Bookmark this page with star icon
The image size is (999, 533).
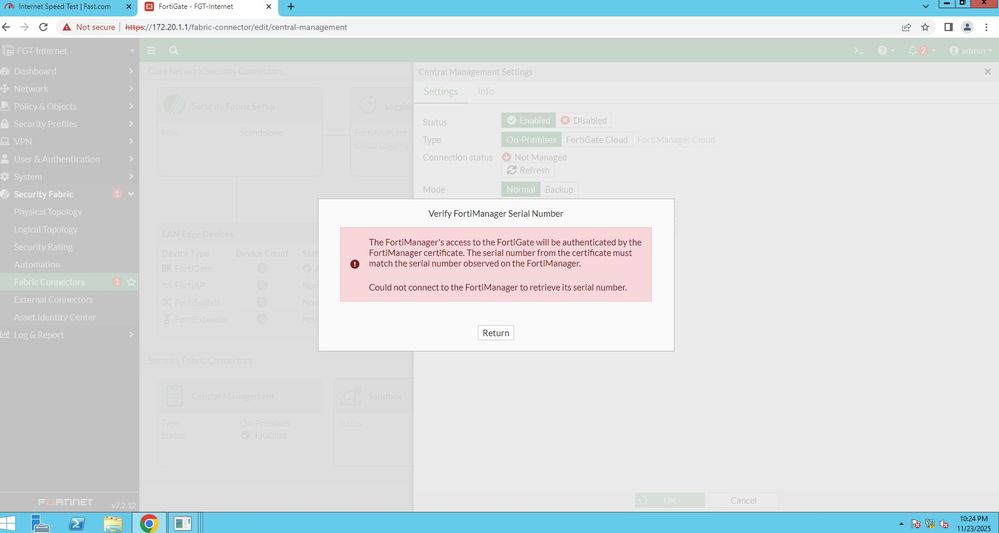pyautogui.click(x=925, y=27)
